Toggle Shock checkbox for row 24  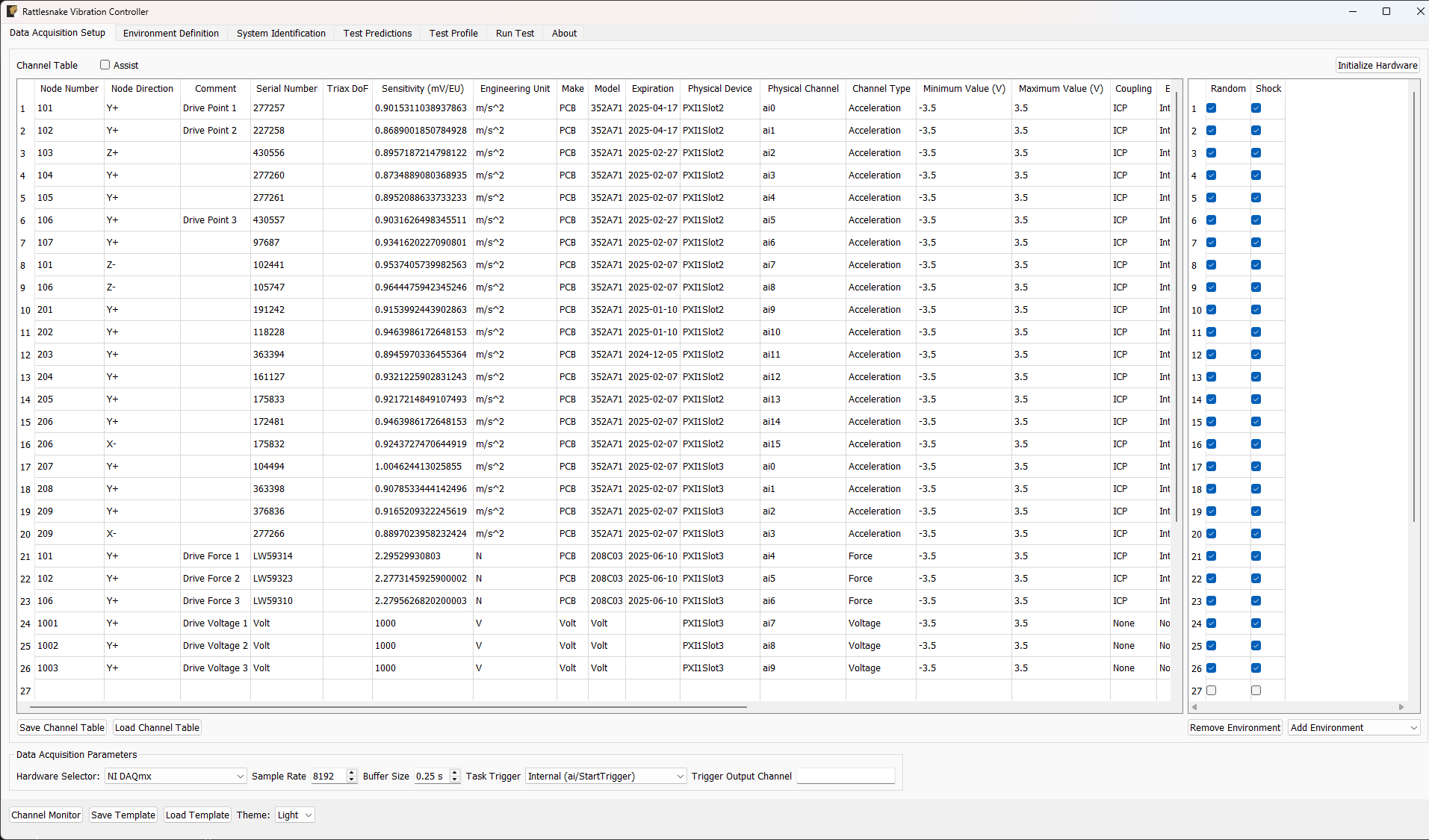click(1256, 623)
